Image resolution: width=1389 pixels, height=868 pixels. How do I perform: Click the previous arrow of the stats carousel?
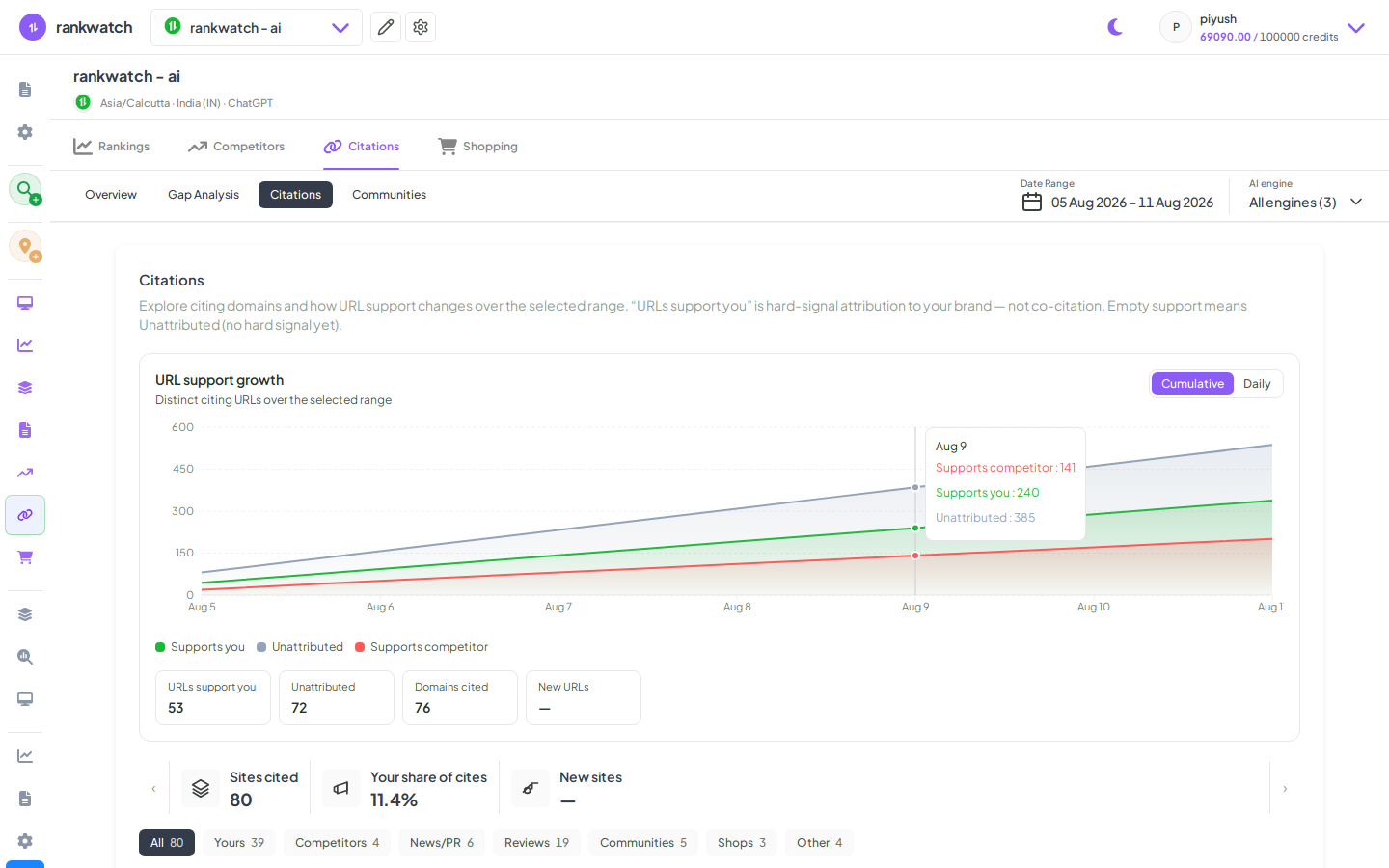click(x=153, y=789)
